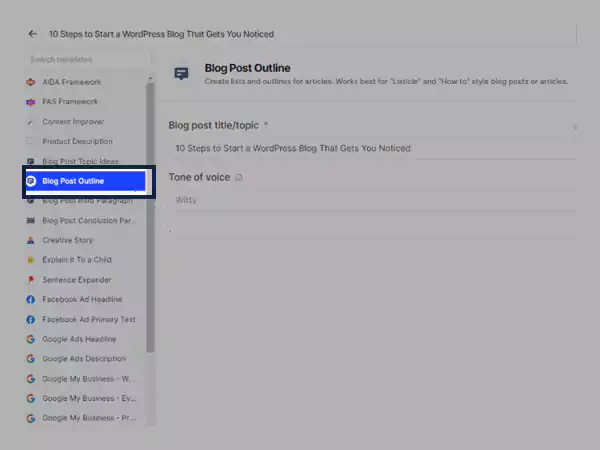Click the Facebook logo beside Facebook Ad Headline

coord(31,300)
